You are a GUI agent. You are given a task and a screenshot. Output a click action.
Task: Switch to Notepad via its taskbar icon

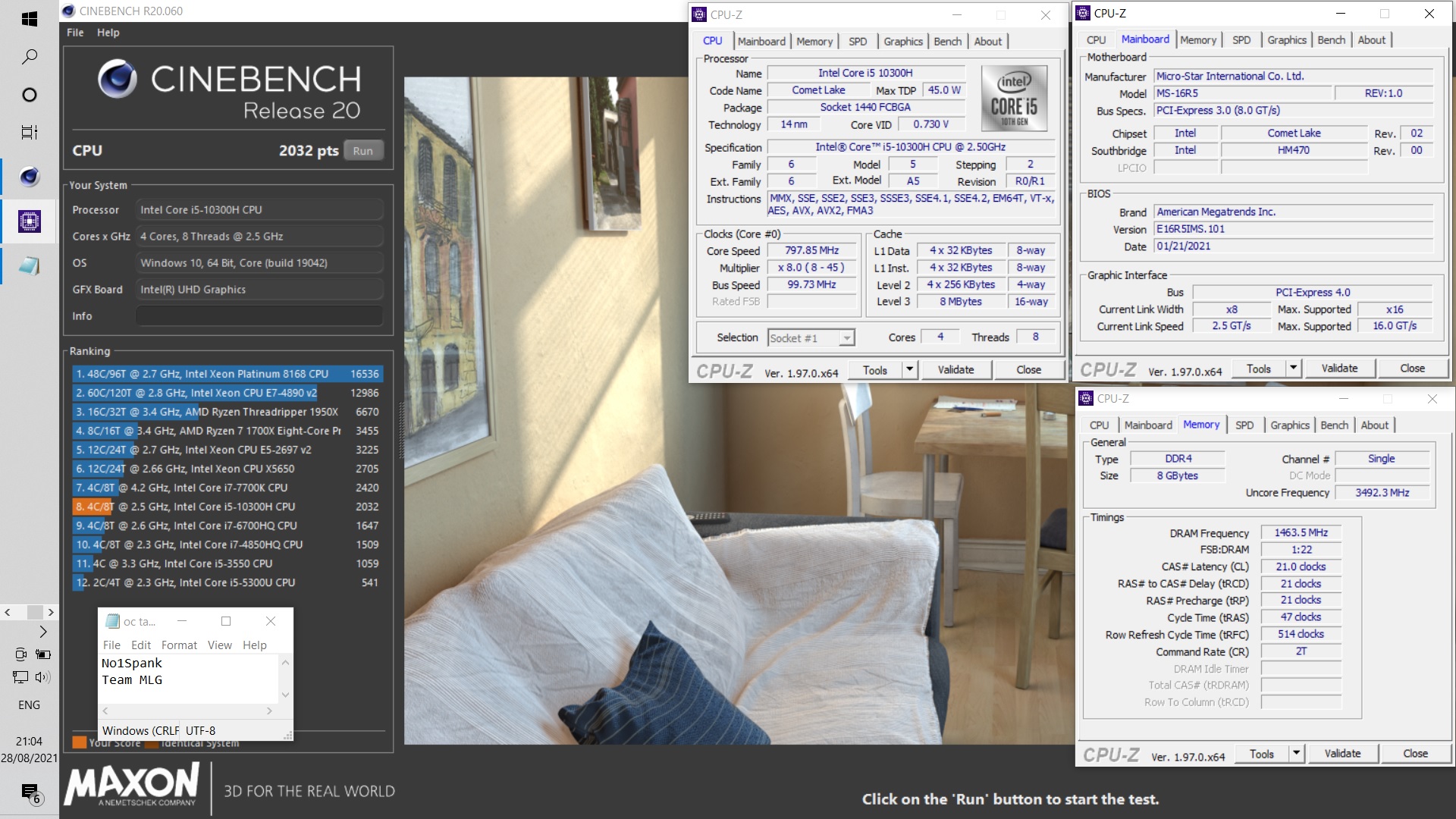tap(29, 266)
